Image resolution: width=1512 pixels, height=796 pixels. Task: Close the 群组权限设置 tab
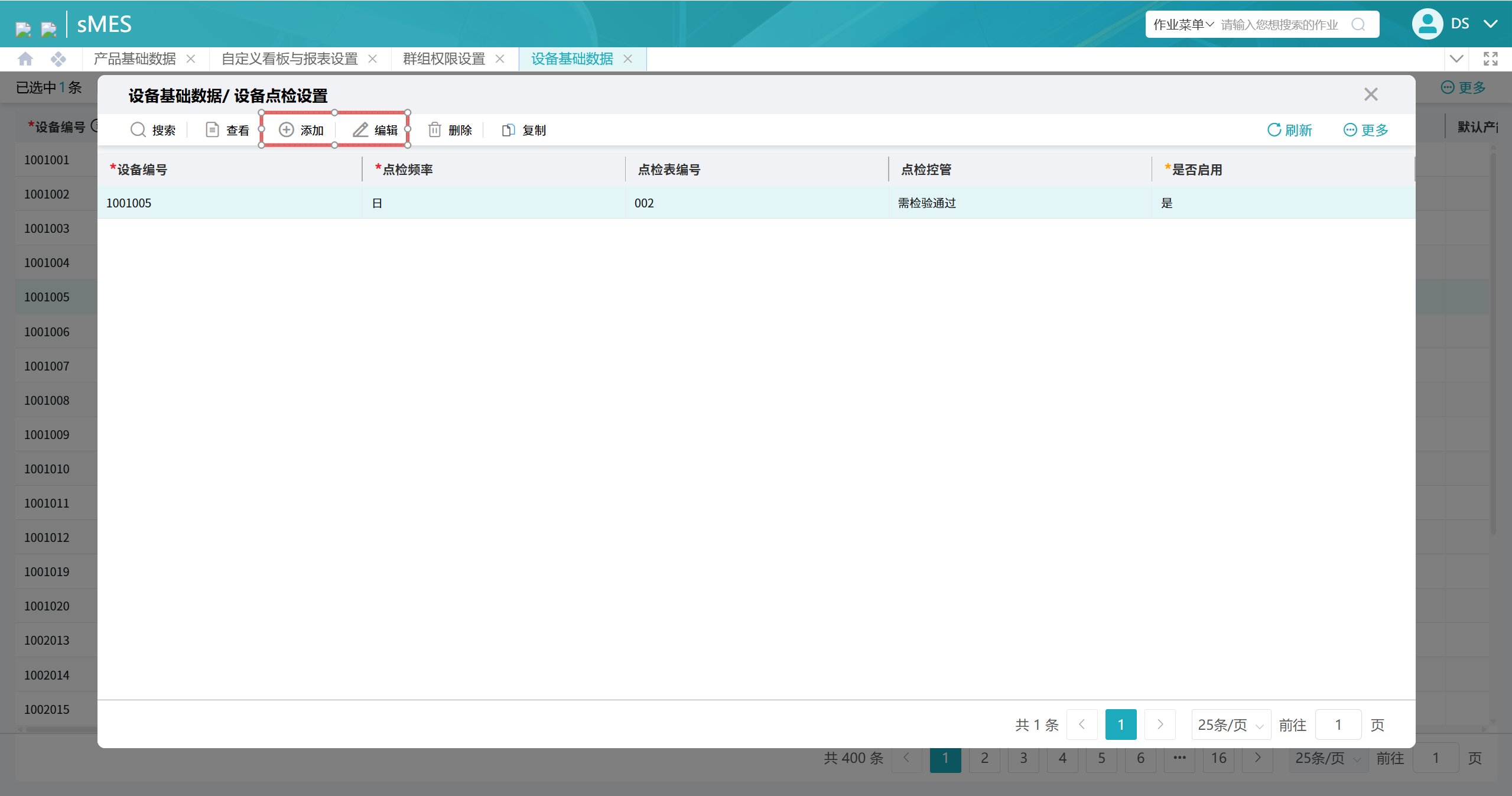[x=500, y=59]
